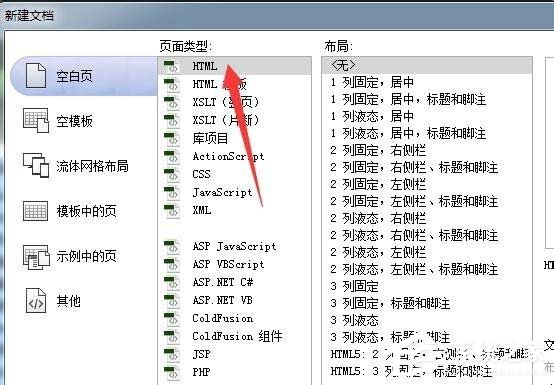
Task: Pick ASP.NET C# page type
Action: point(223,282)
